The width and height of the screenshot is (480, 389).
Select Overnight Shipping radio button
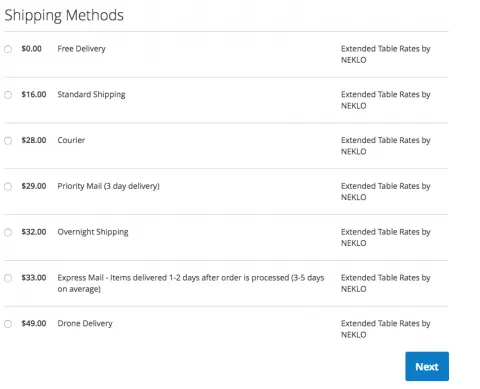[8, 232]
